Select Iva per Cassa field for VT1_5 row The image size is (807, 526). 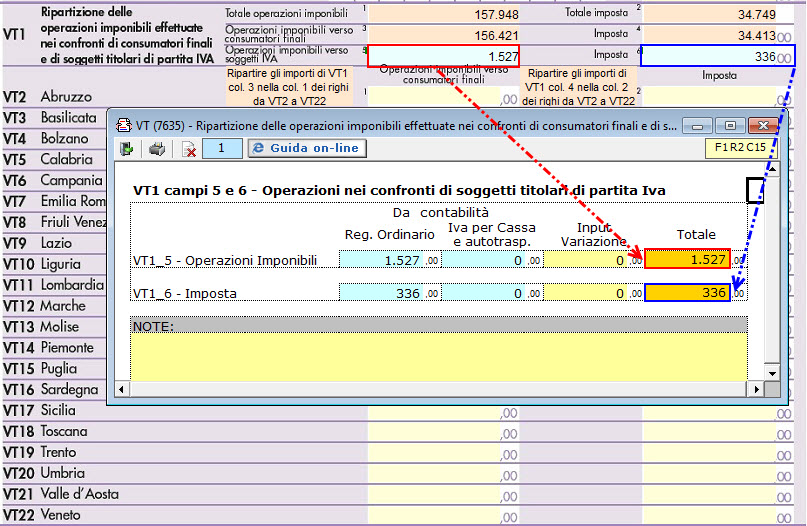[483, 260]
